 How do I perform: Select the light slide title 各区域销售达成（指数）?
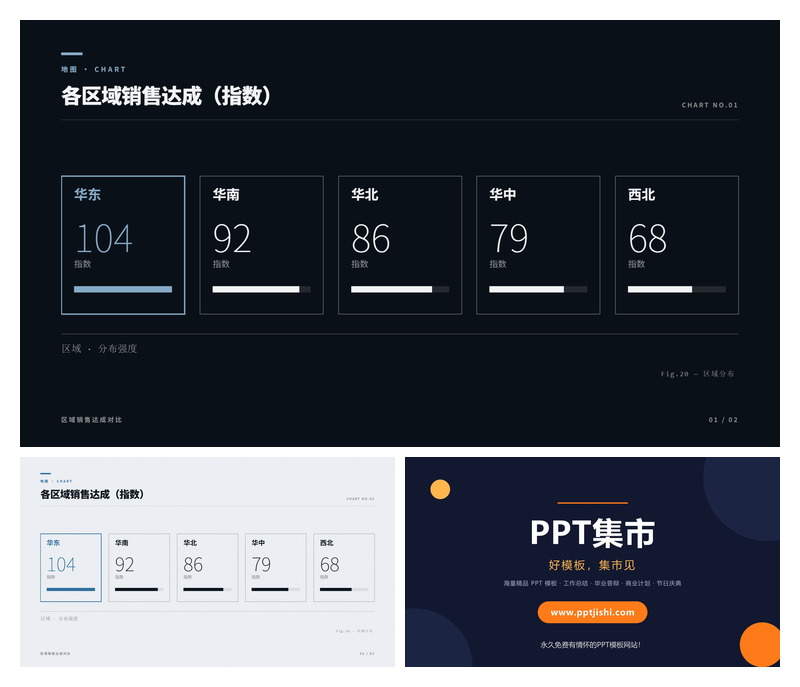tap(92, 494)
